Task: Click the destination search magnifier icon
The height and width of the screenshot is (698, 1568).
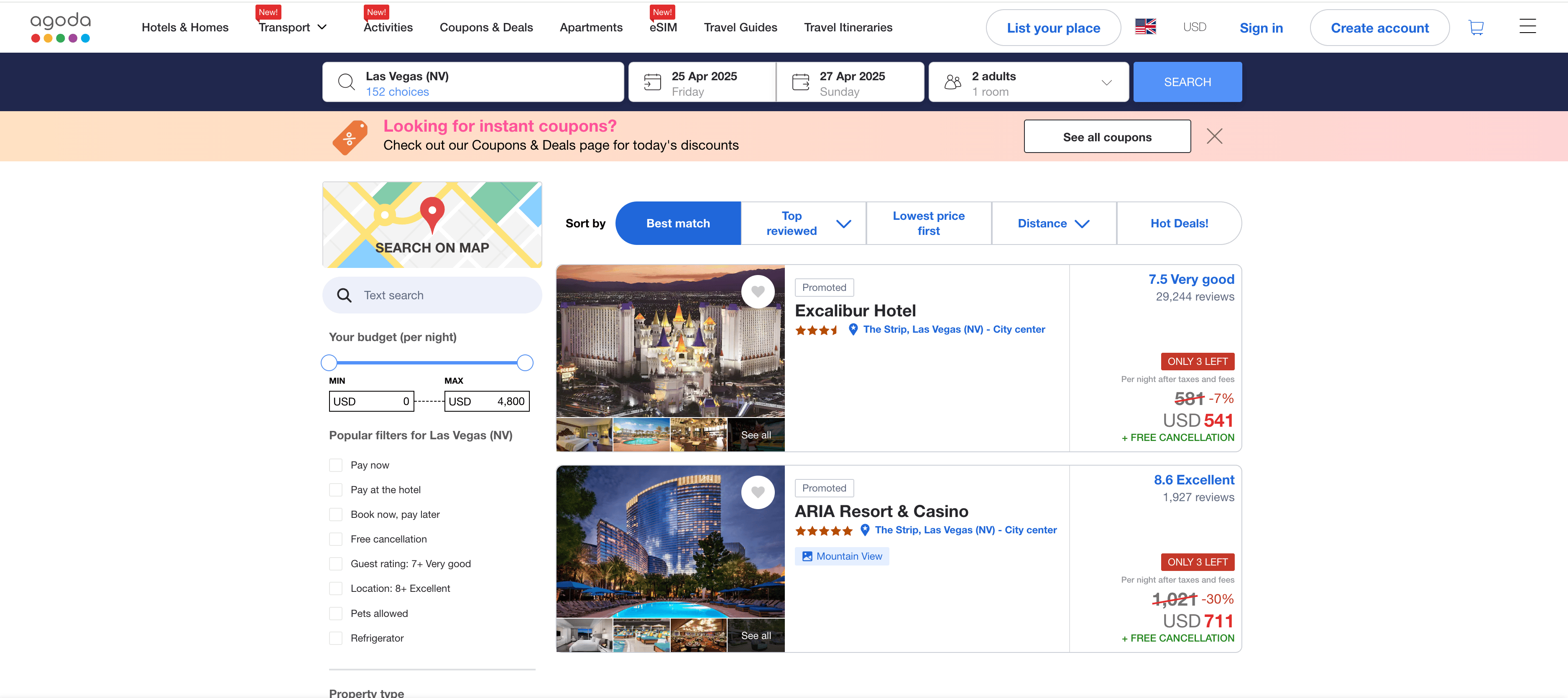Action: [x=346, y=82]
